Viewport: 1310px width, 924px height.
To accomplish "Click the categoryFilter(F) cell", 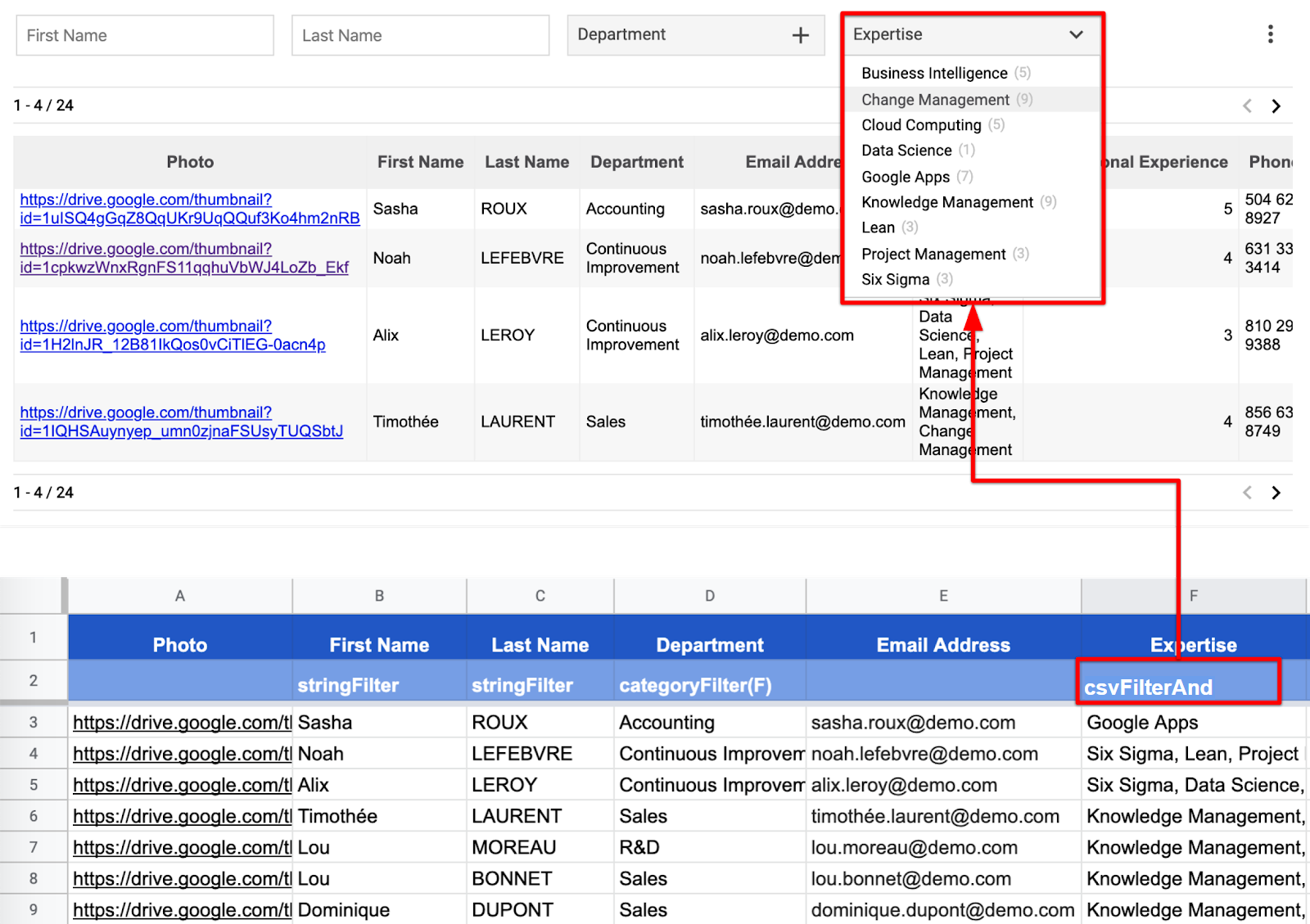I will pyautogui.click(x=710, y=683).
